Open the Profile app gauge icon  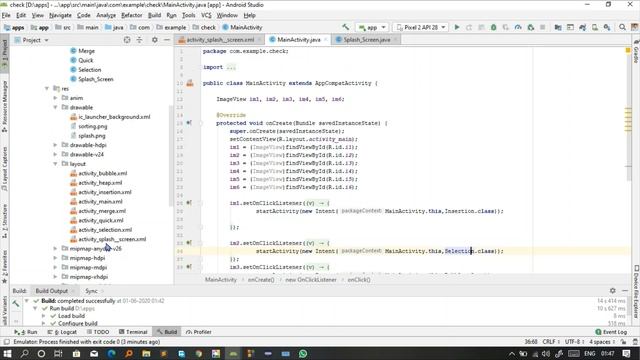[518, 27]
